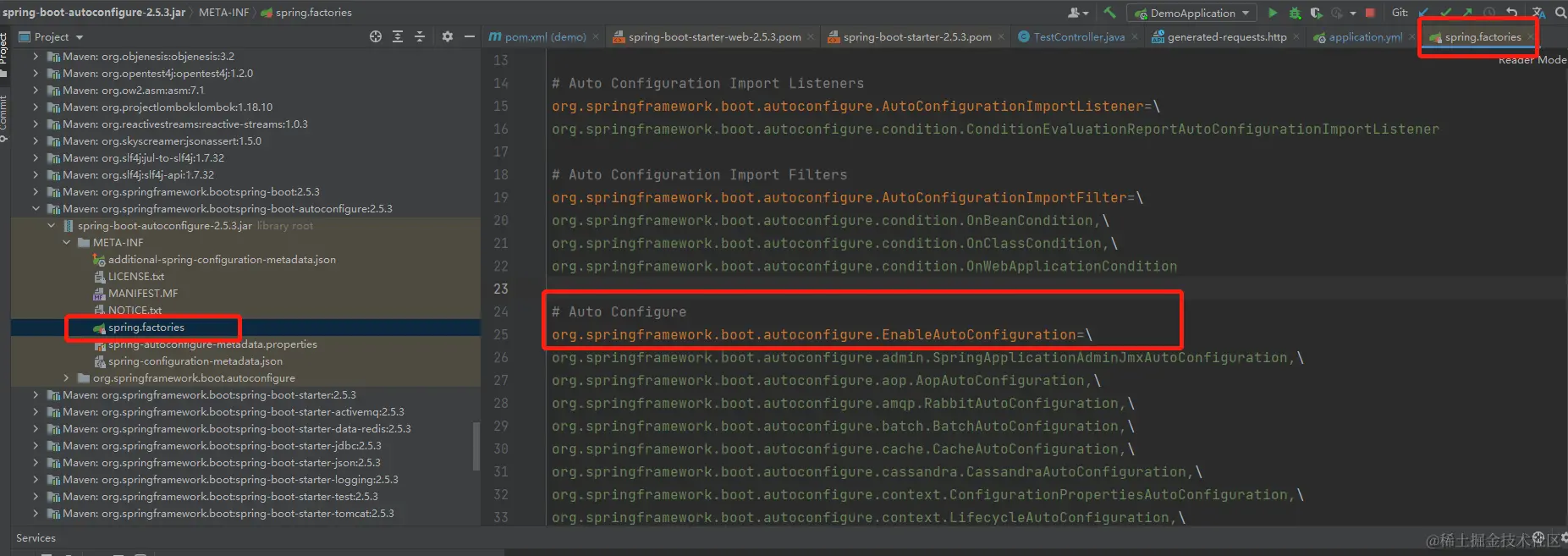Viewport: 1568px width, 556px height.
Task: Expand Maven spring-boot-starter-tomcat:2.5.3 node
Action: 36,514
